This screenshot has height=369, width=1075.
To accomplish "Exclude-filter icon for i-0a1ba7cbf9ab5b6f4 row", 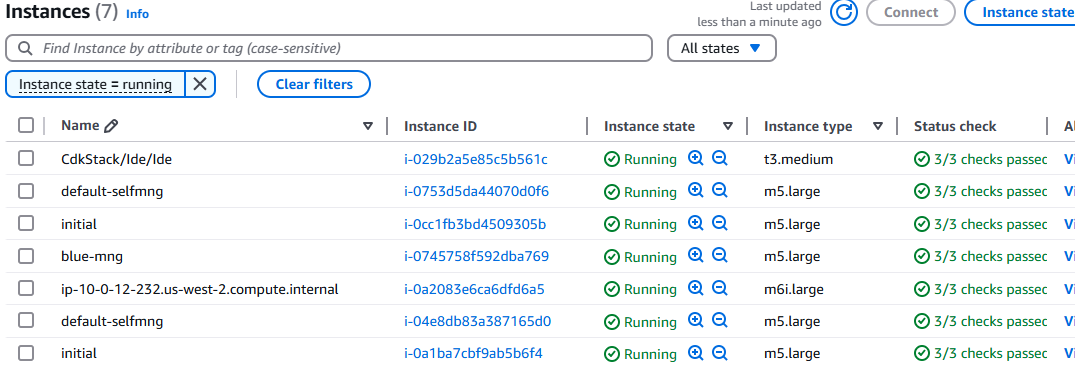I will [x=719, y=353].
